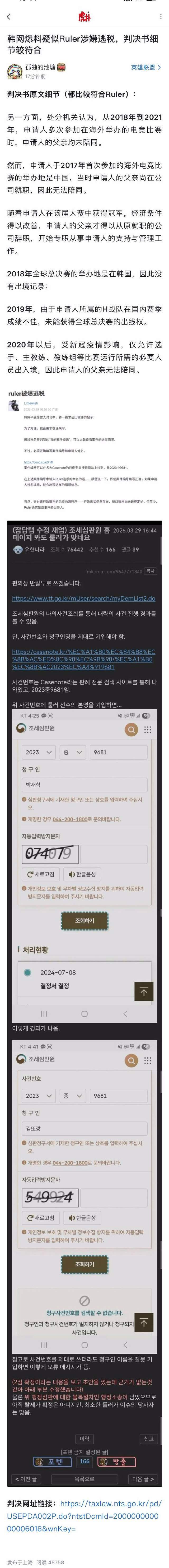Screen dimensions: 169x1568
Task: Go back using the top-left arrow
Action: point(8,16)
